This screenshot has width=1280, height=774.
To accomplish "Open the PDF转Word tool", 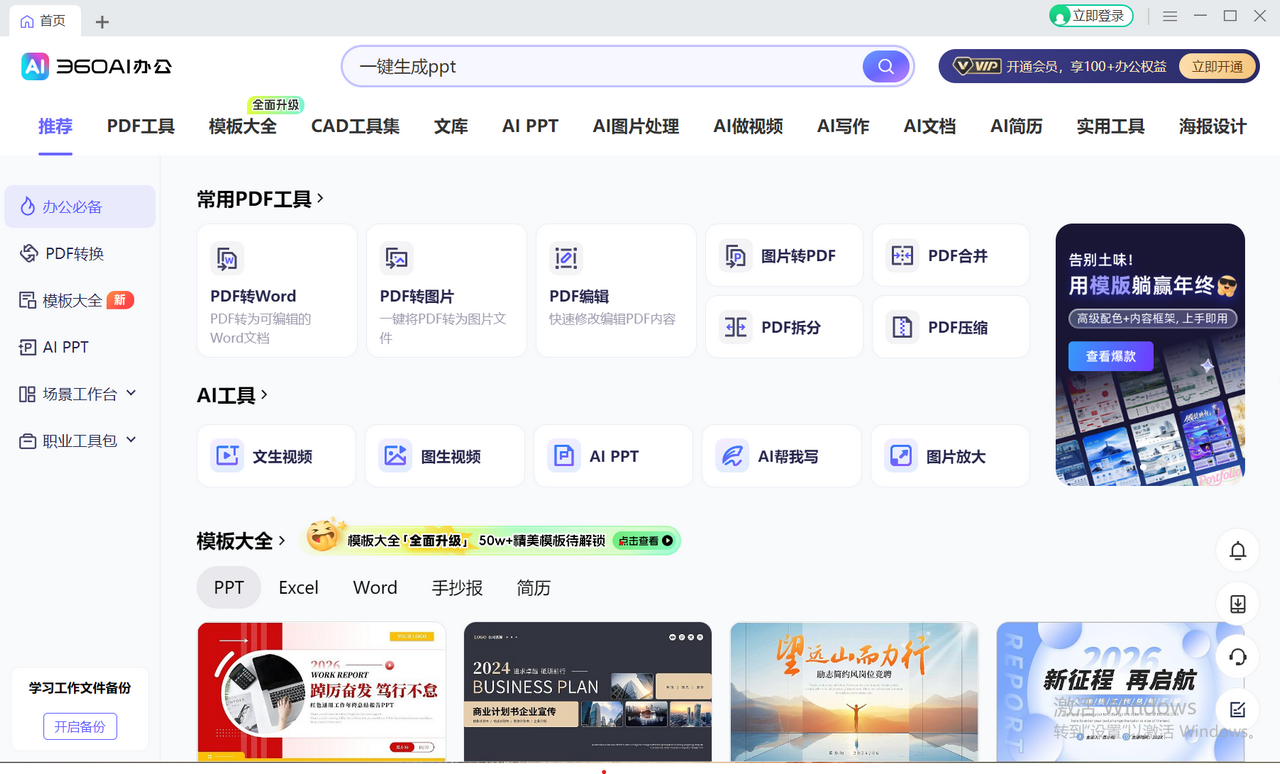I will [277, 290].
